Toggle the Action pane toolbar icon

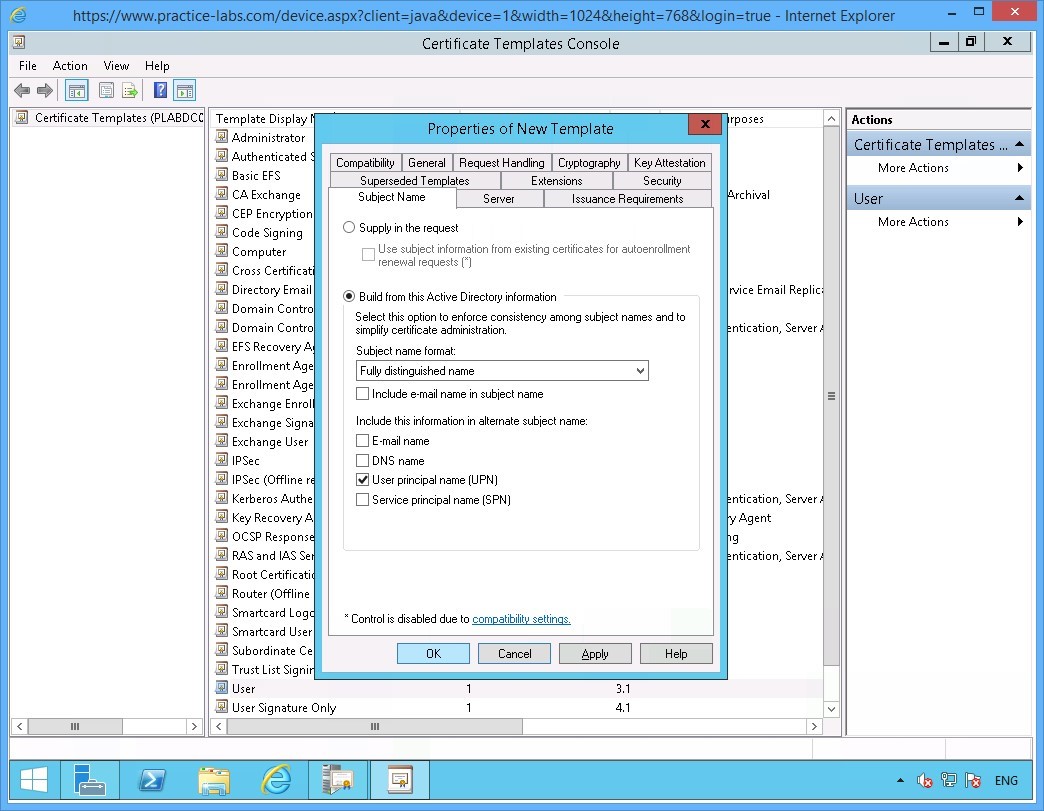[185, 90]
